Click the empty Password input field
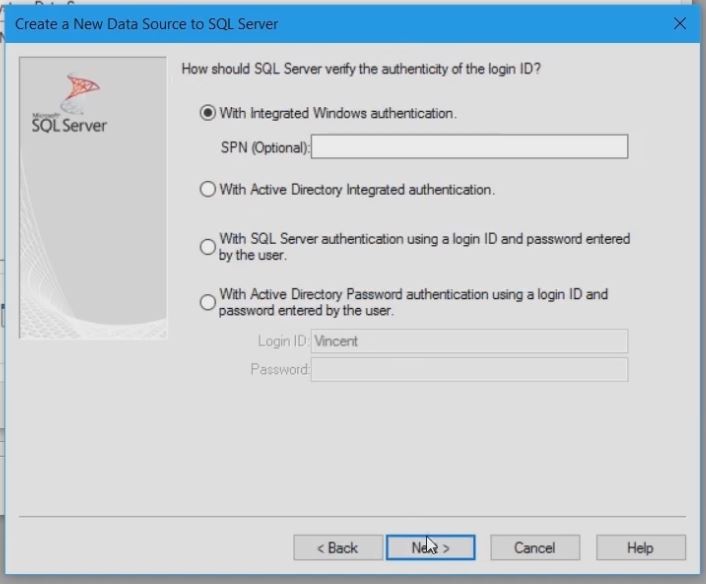The image size is (706, 584). [x=469, y=370]
